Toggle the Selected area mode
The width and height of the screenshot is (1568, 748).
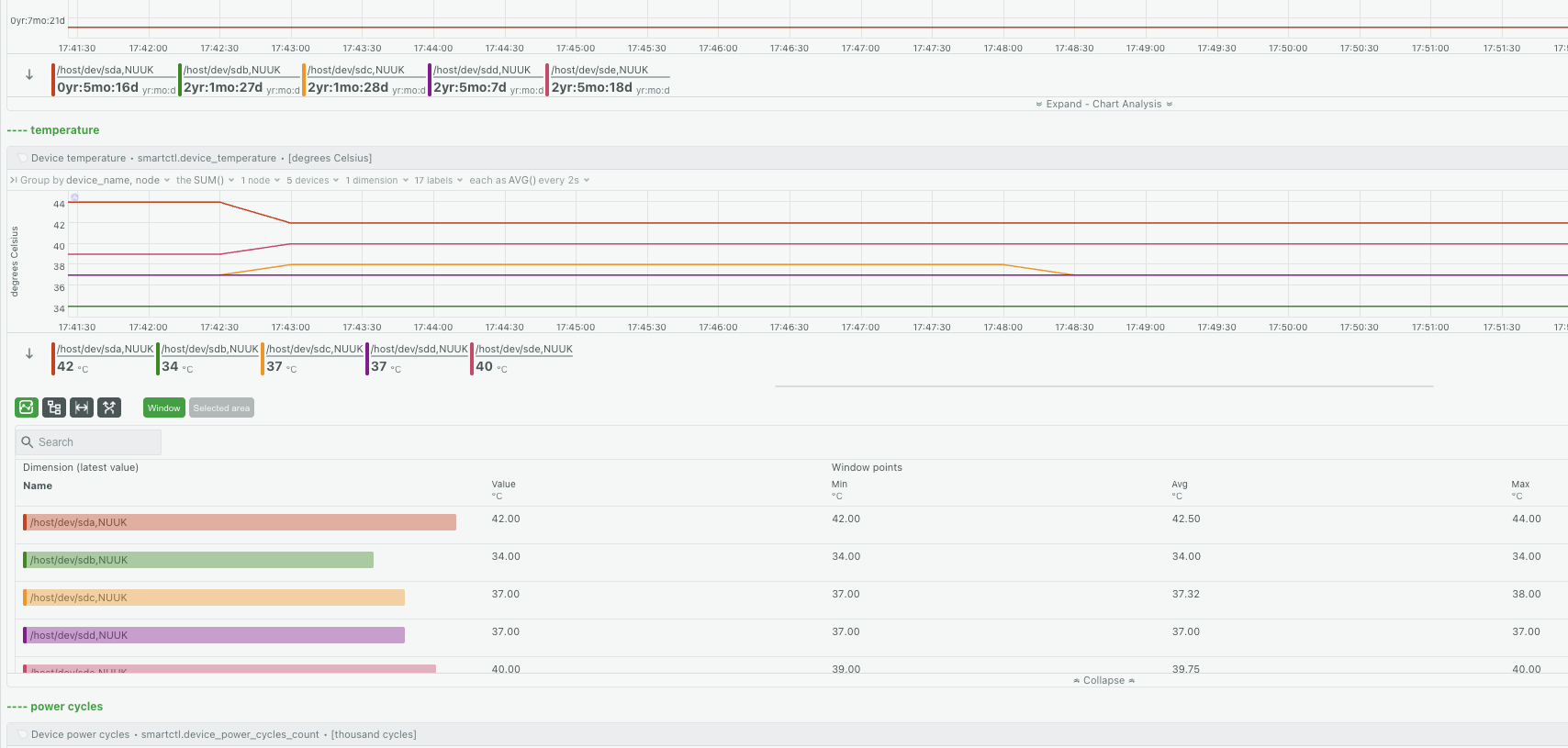(221, 407)
